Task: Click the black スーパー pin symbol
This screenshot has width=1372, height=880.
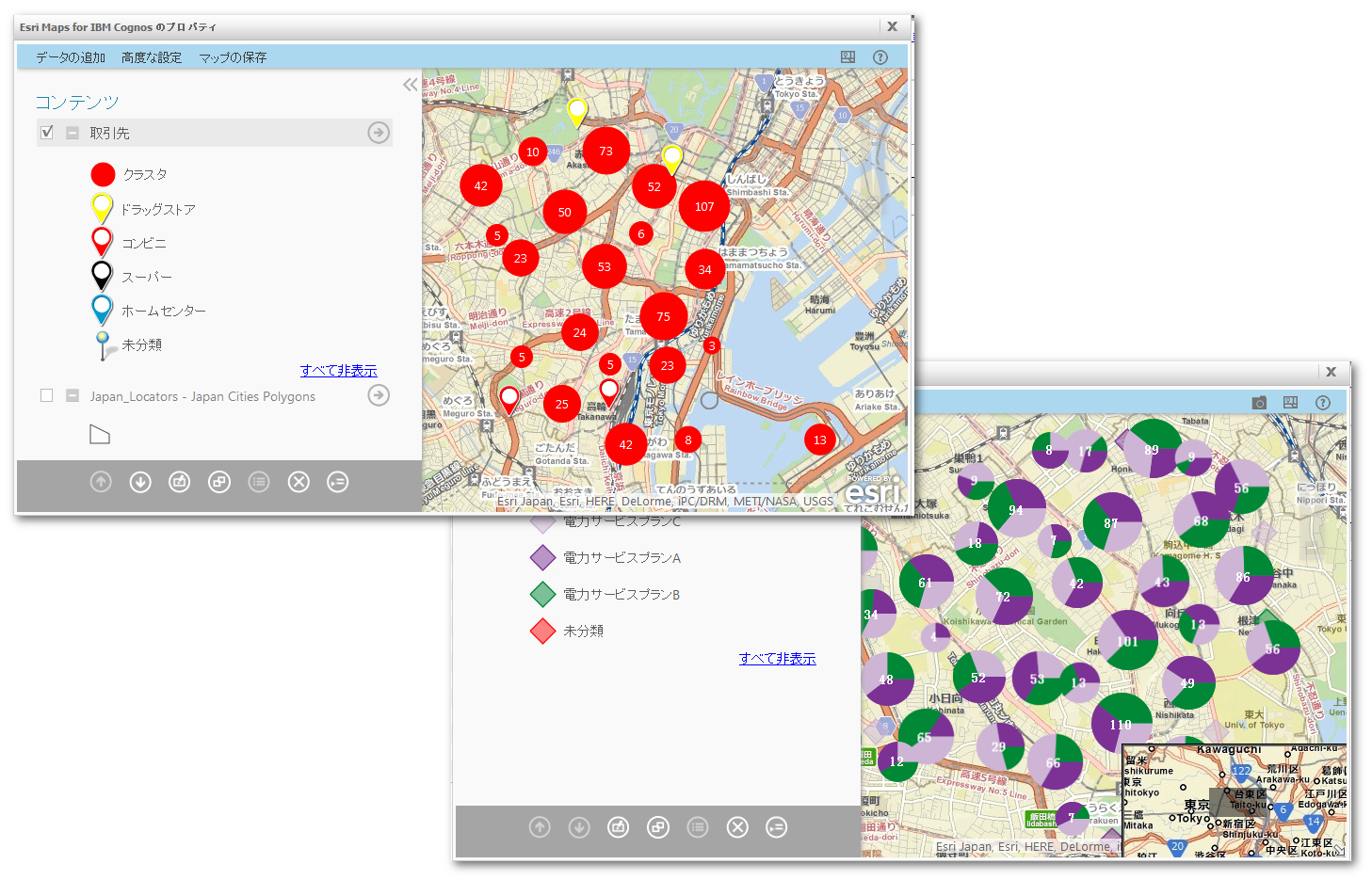Action: pyautogui.click(x=102, y=276)
